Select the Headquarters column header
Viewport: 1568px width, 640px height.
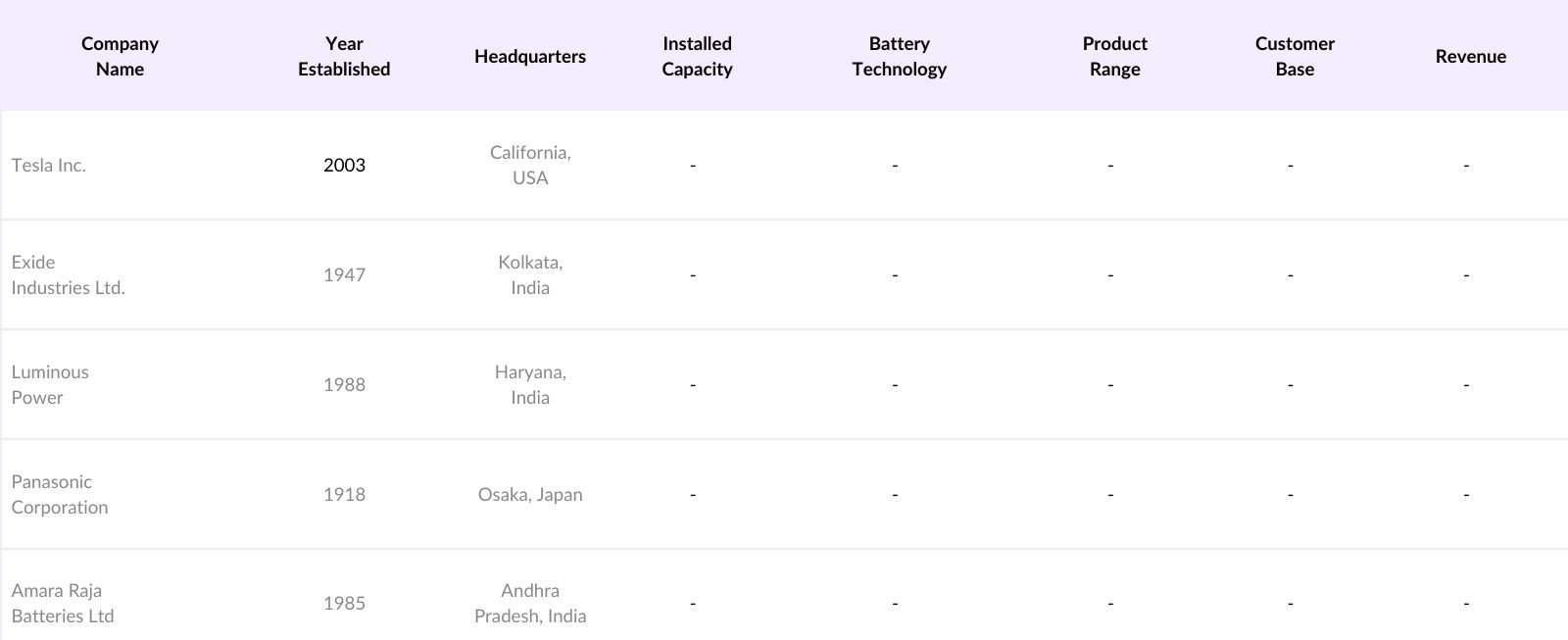[x=530, y=56]
